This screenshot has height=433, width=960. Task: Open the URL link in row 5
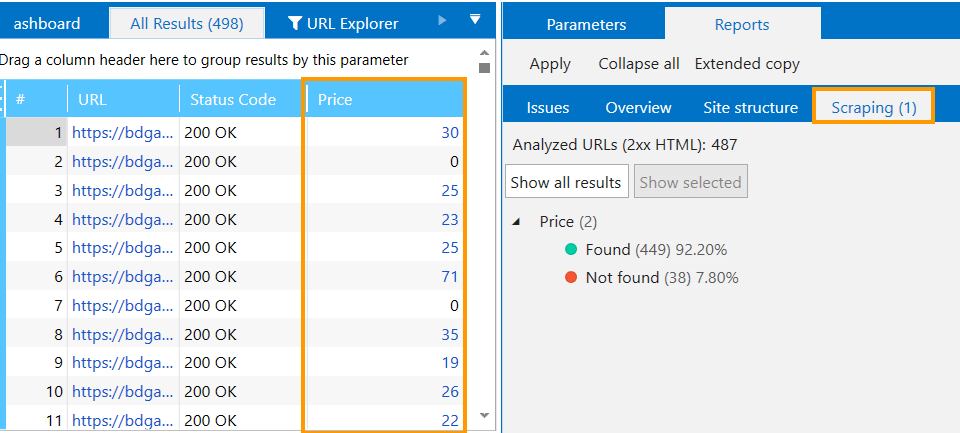(x=122, y=248)
